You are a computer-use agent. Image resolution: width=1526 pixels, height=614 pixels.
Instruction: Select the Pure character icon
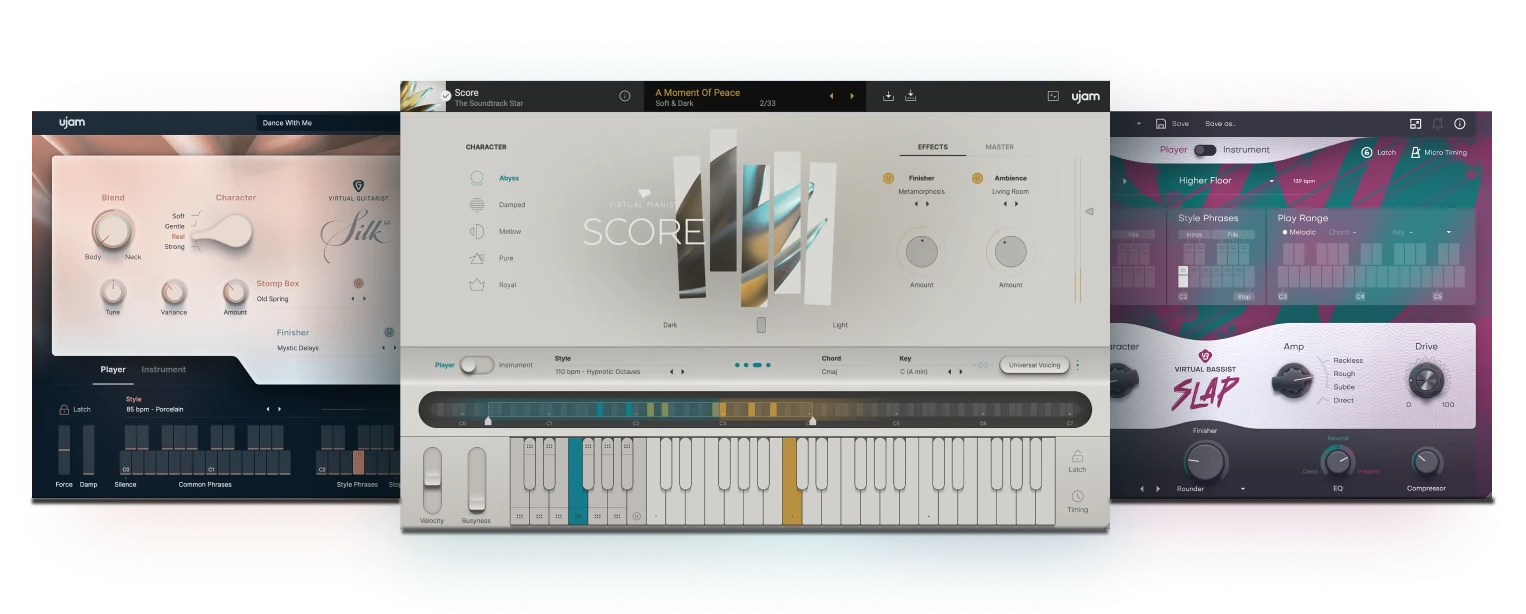pos(477,258)
